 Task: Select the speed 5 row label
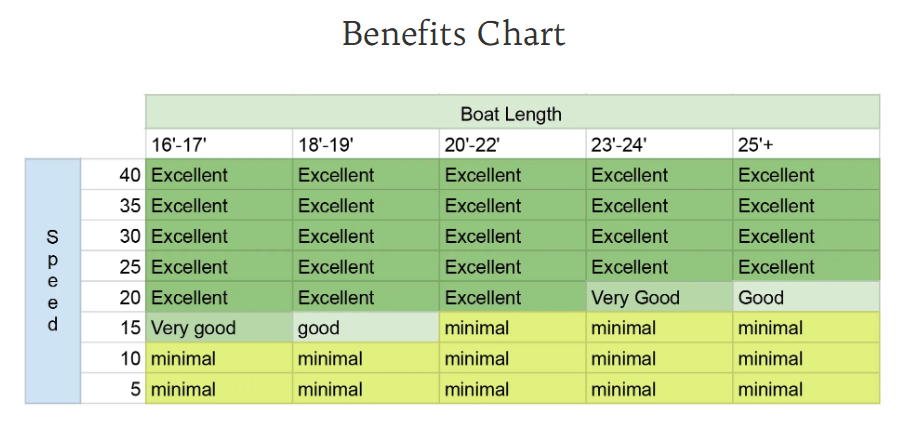coord(113,388)
